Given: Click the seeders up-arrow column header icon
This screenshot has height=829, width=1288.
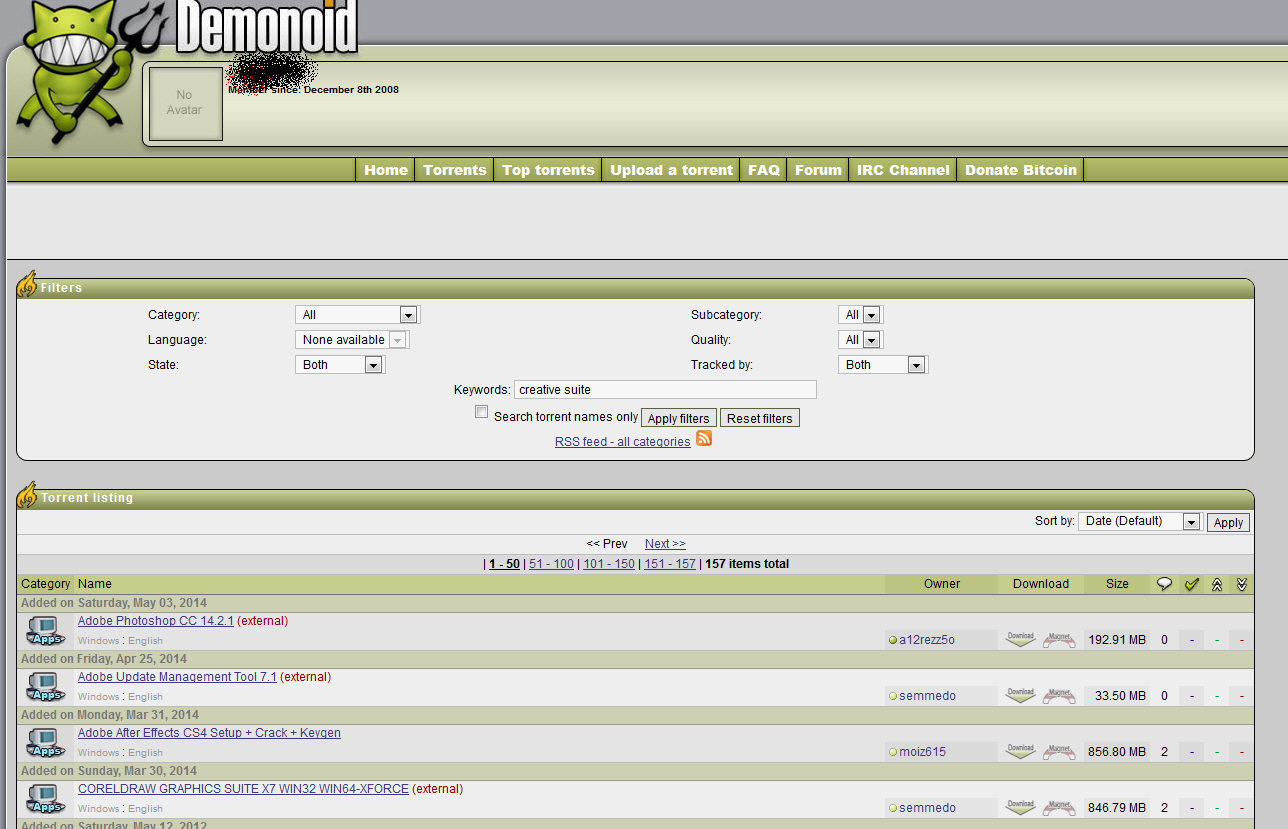Looking at the screenshot, I should (1217, 584).
